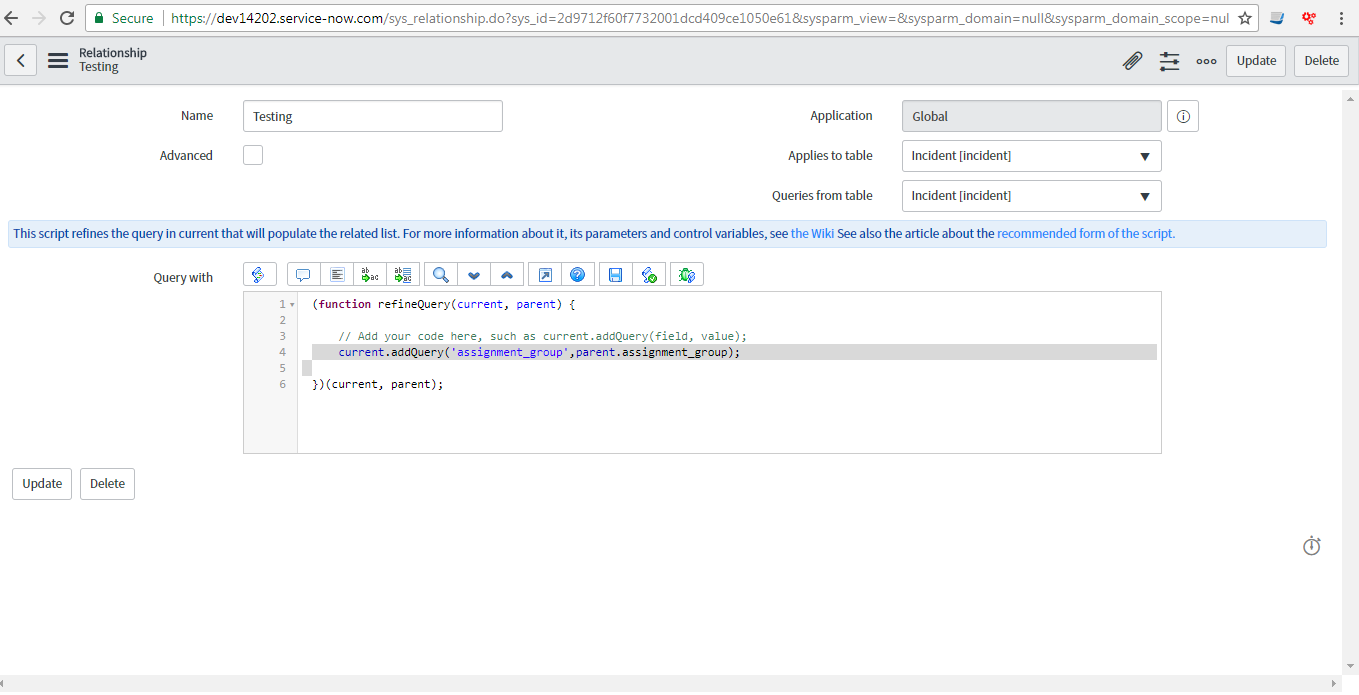1359x695 pixels.
Task: Toggle full screen script editor icon
Action: tap(544, 275)
